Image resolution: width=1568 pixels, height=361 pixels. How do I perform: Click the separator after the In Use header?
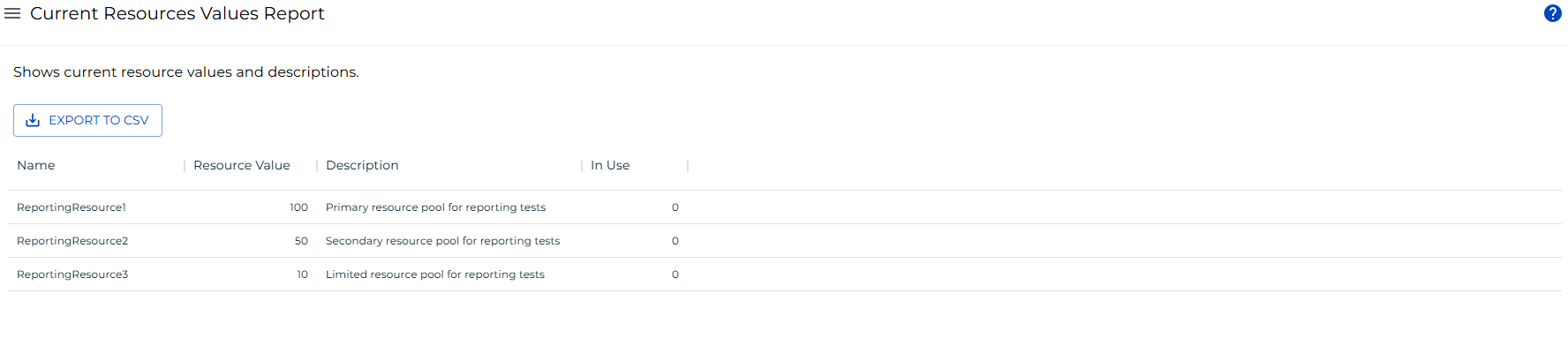pos(688,166)
